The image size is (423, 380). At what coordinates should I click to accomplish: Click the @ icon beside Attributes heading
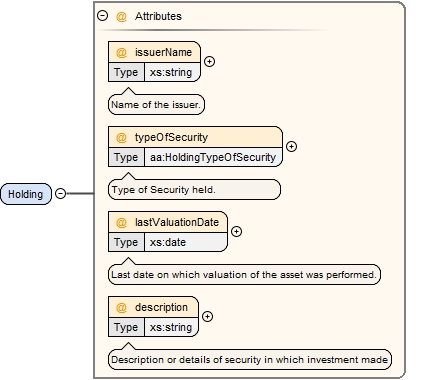121,16
